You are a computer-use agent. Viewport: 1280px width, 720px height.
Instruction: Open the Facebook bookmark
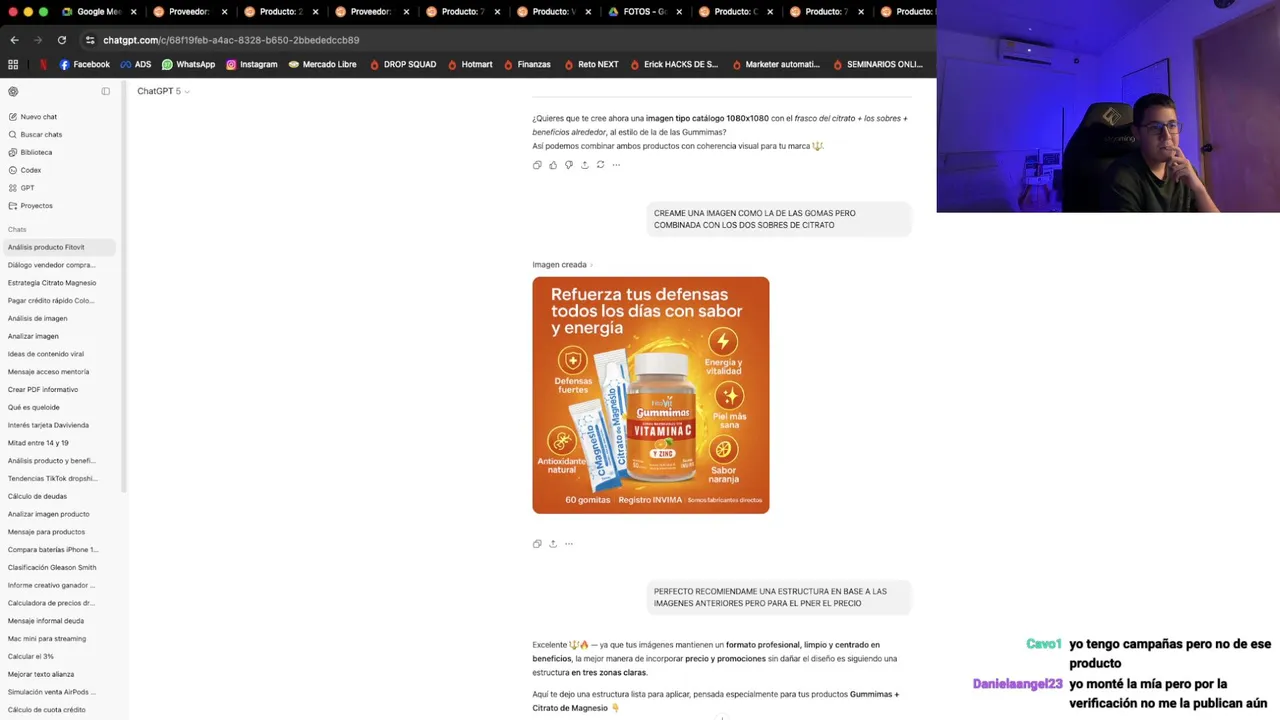(x=85, y=64)
